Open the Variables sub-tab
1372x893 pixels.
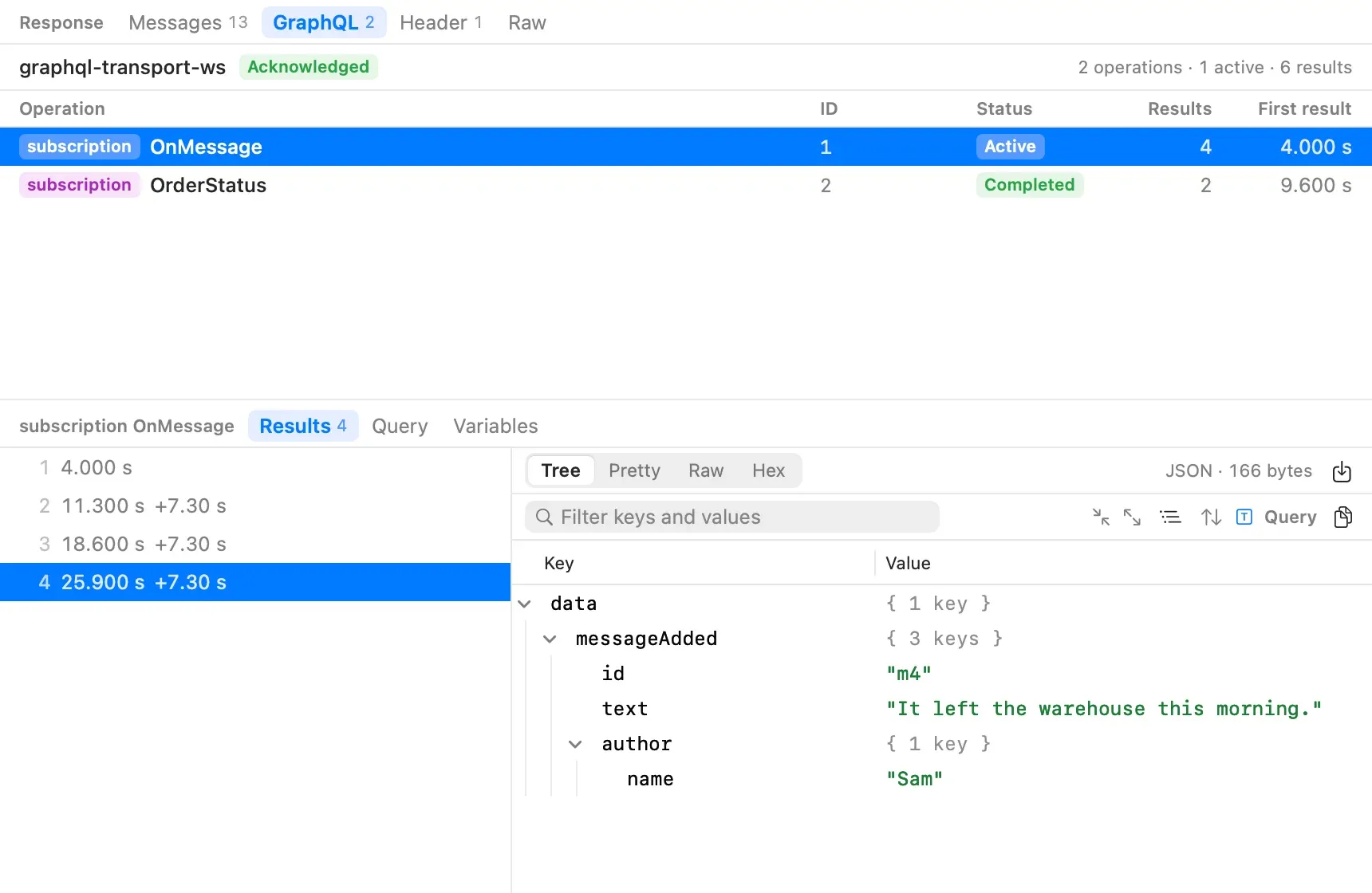click(x=495, y=426)
